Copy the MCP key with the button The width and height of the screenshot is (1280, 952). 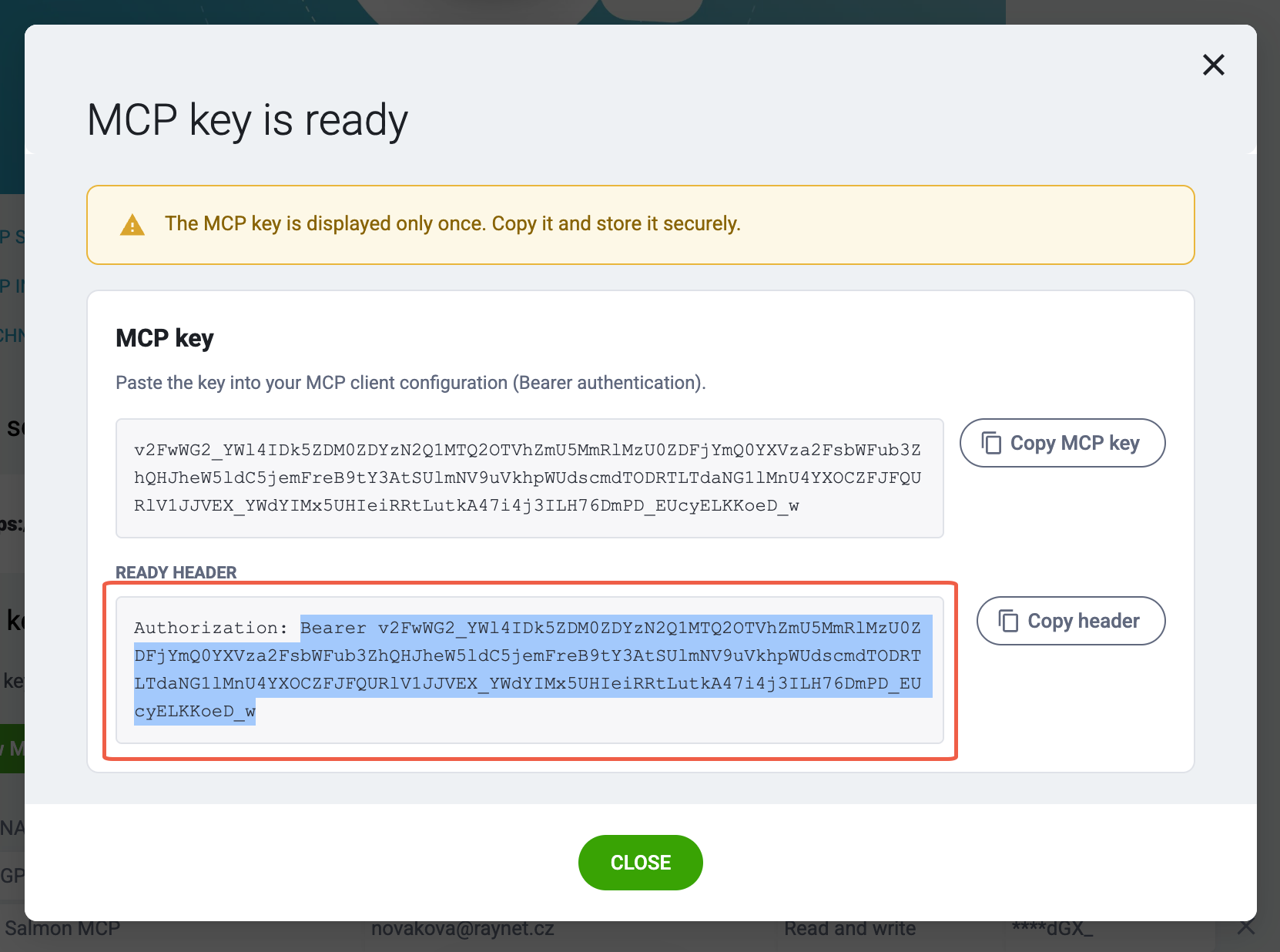pos(1062,443)
